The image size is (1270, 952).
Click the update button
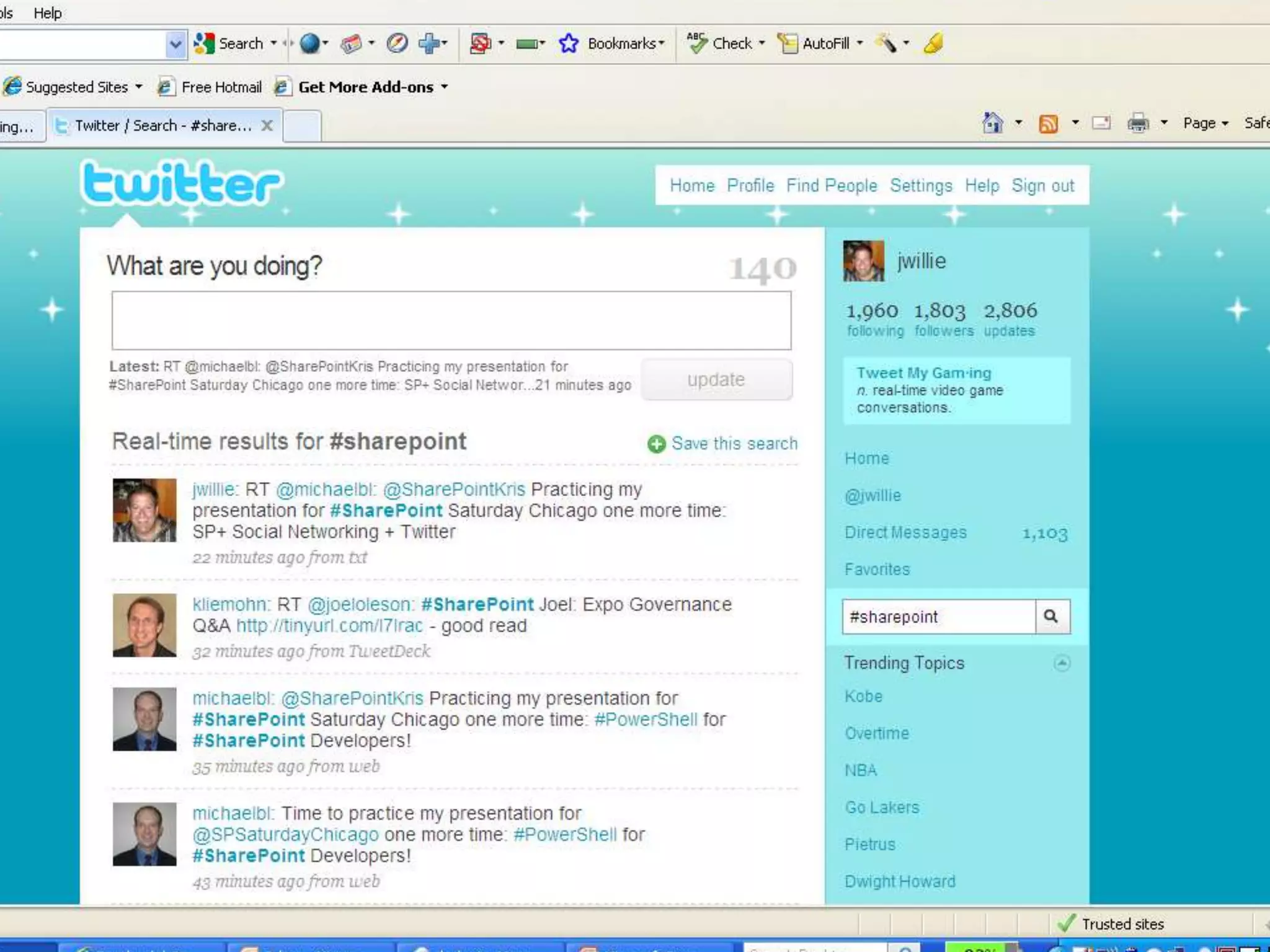tap(716, 379)
